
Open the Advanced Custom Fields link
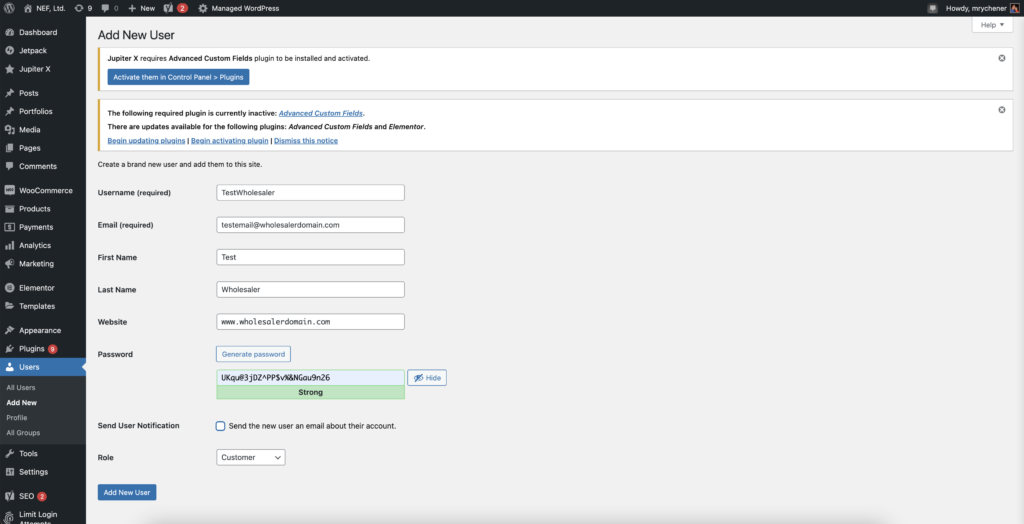[321, 113]
